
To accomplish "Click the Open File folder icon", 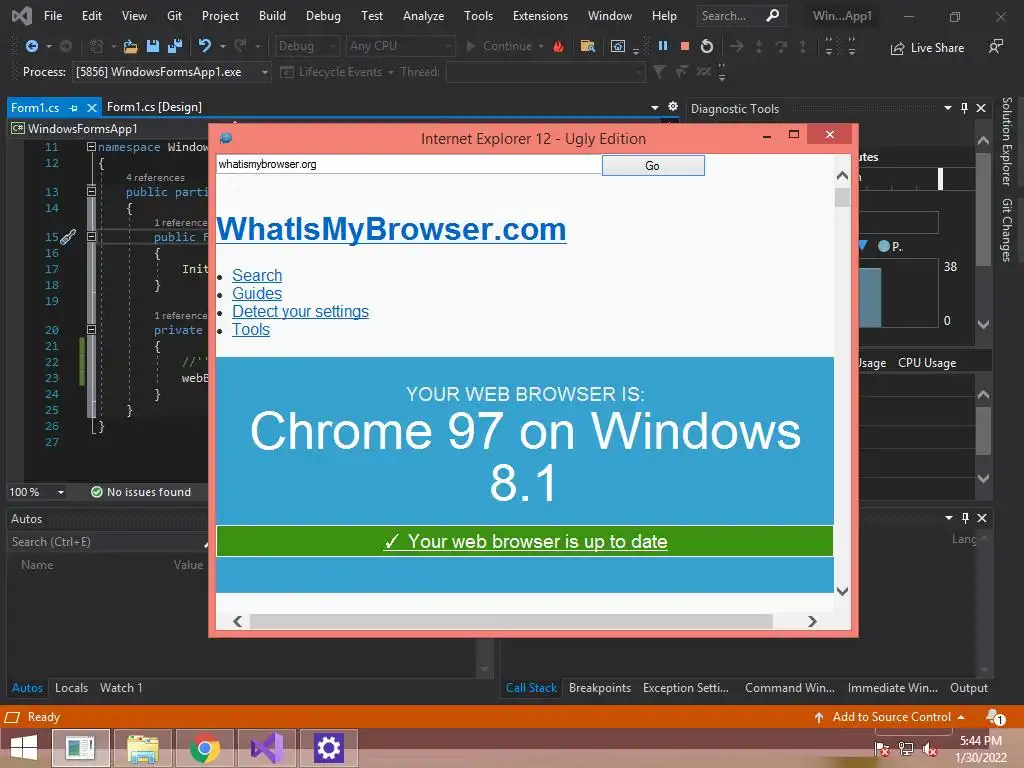I will (x=131, y=46).
